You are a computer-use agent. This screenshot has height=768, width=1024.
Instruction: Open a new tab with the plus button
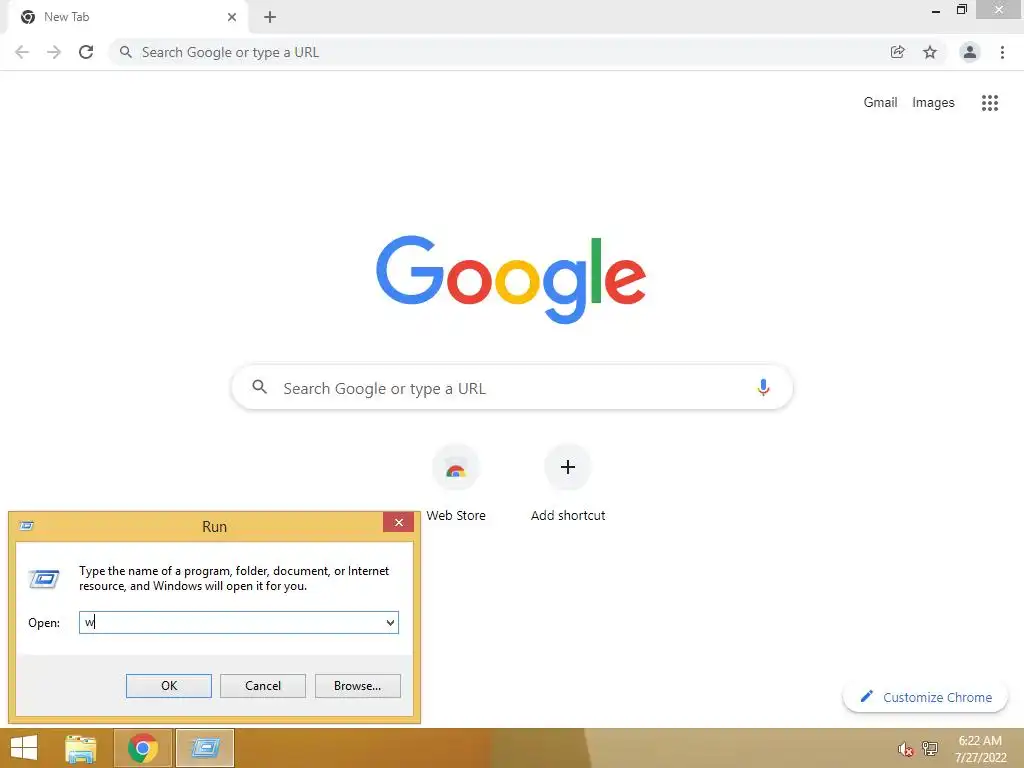click(x=270, y=17)
